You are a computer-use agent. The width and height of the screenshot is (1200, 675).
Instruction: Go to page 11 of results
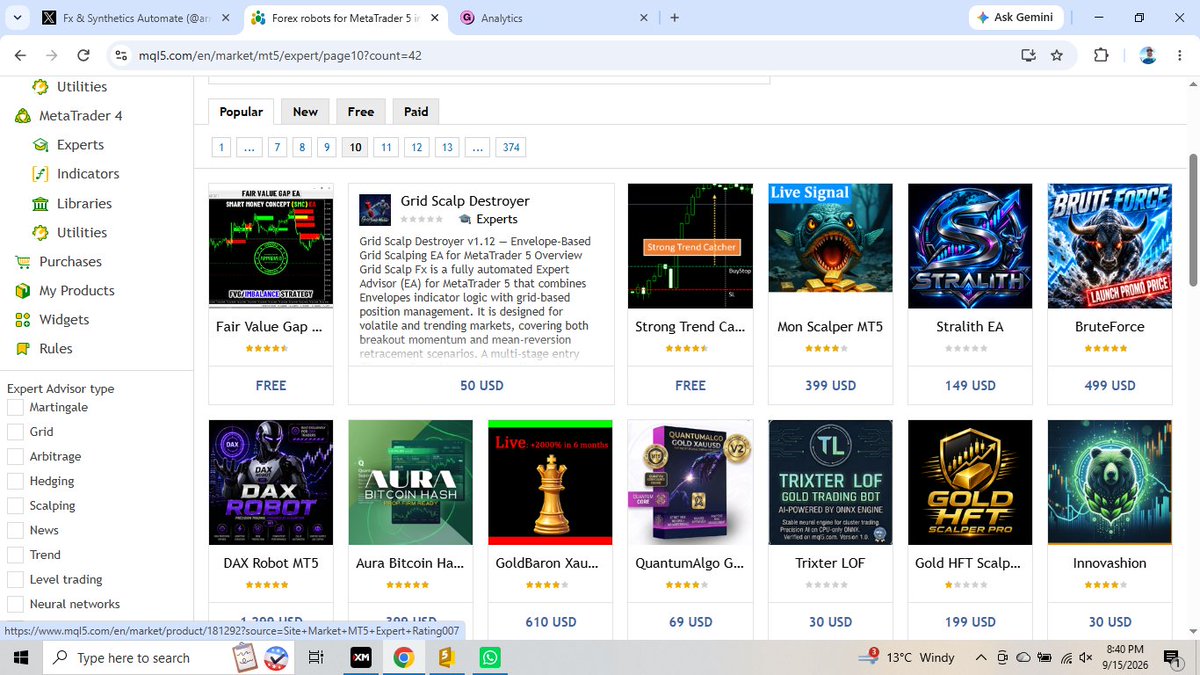click(385, 148)
